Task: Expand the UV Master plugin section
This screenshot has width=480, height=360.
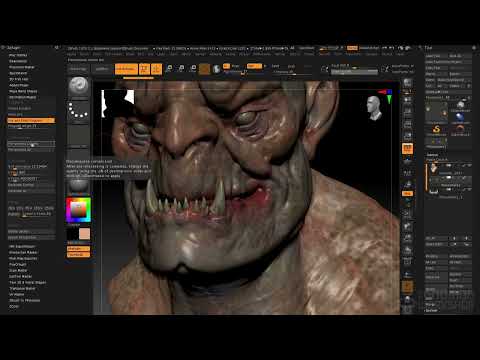Action: pos(17,294)
